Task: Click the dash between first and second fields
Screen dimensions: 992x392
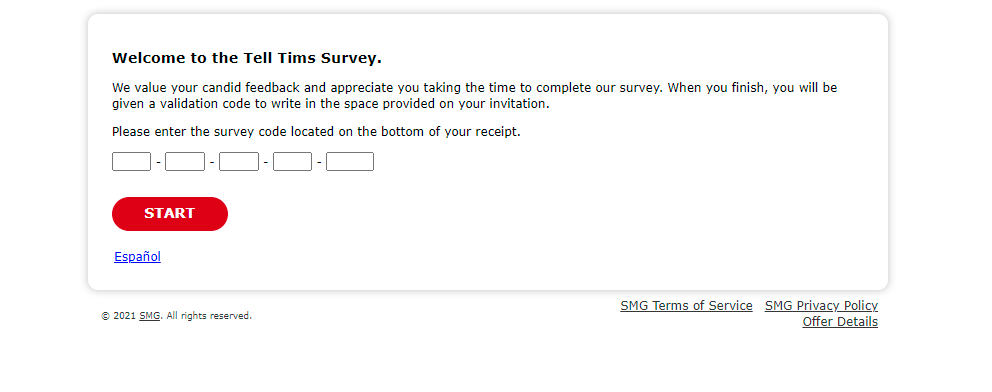Action: (x=158, y=162)
